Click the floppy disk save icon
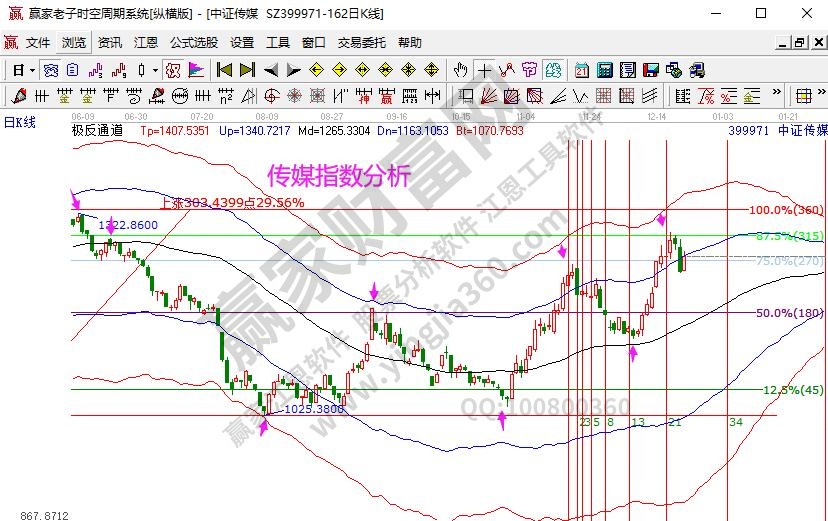This screenshot has height=521, width=828. [x=650, y=70]
